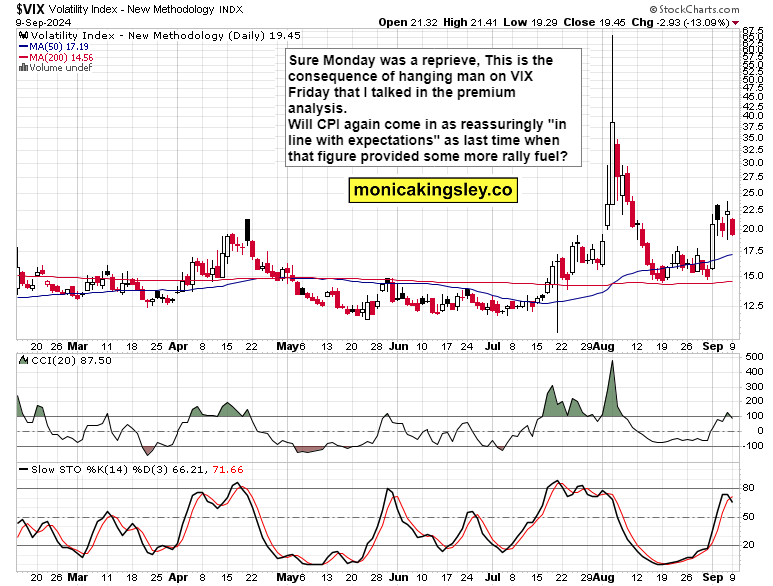Select the Aug label on price chart axis
Viewport: 773px width, 586px height.
coord(604,346)
